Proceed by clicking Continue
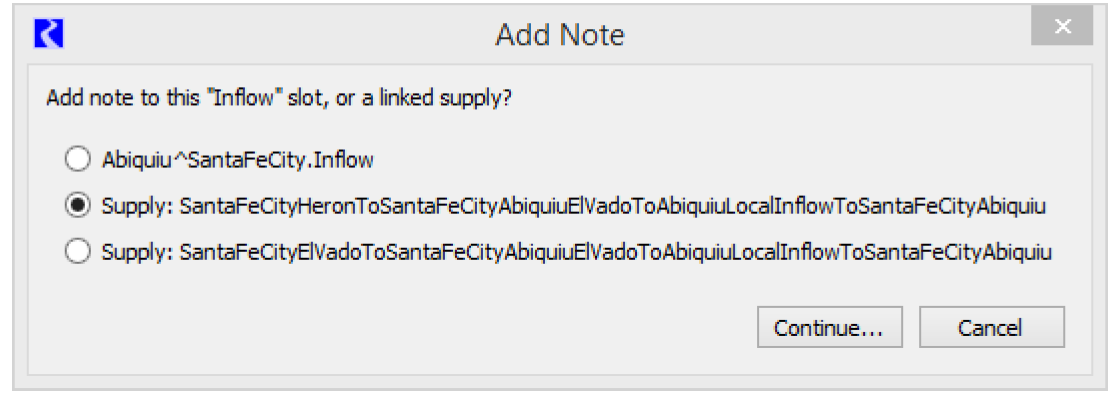Viewport: 1113px width, 394px height. pyautogui.click(x=829, y=327)
